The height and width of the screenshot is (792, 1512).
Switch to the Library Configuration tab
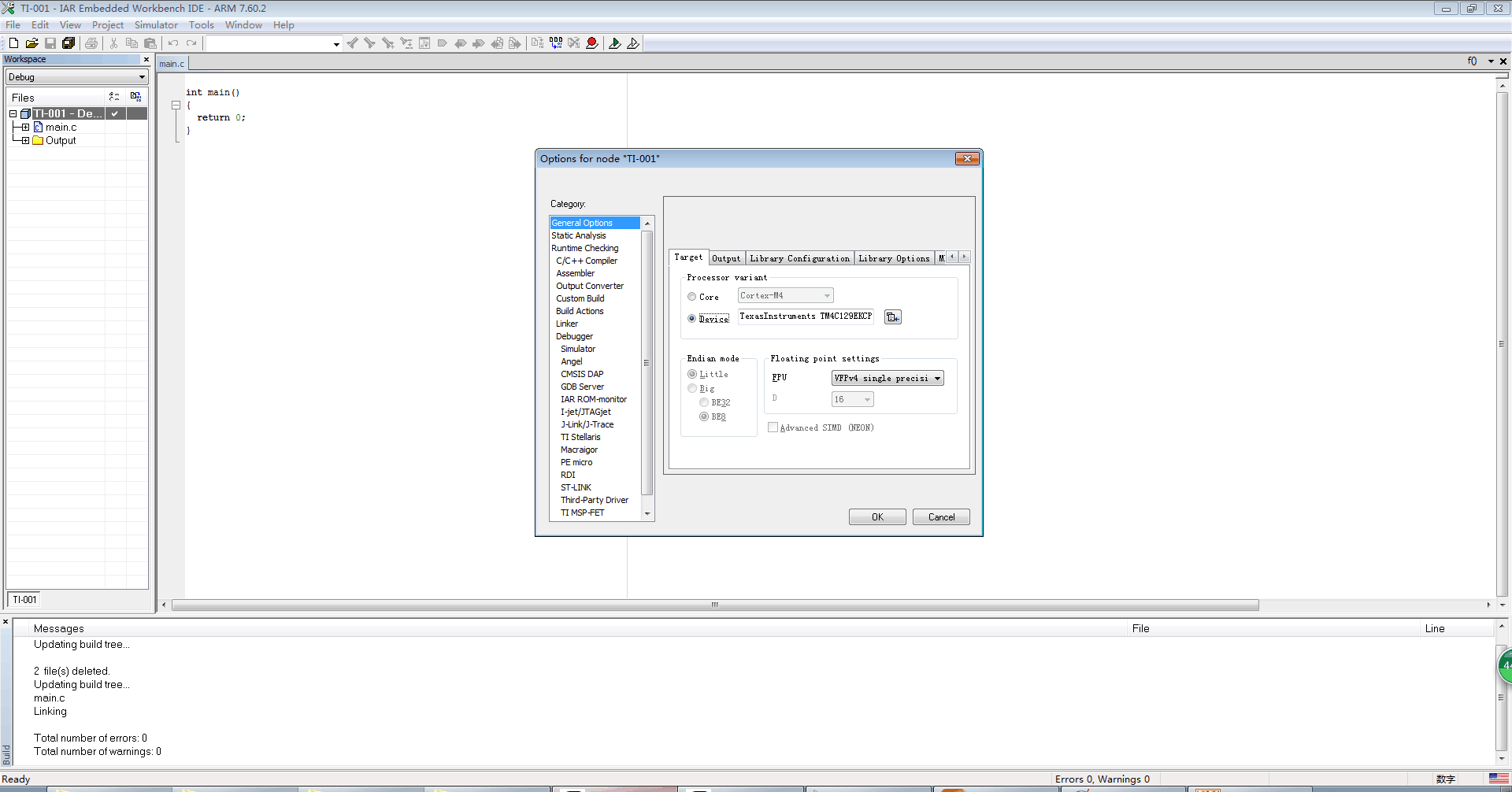[x=799, y=258]
